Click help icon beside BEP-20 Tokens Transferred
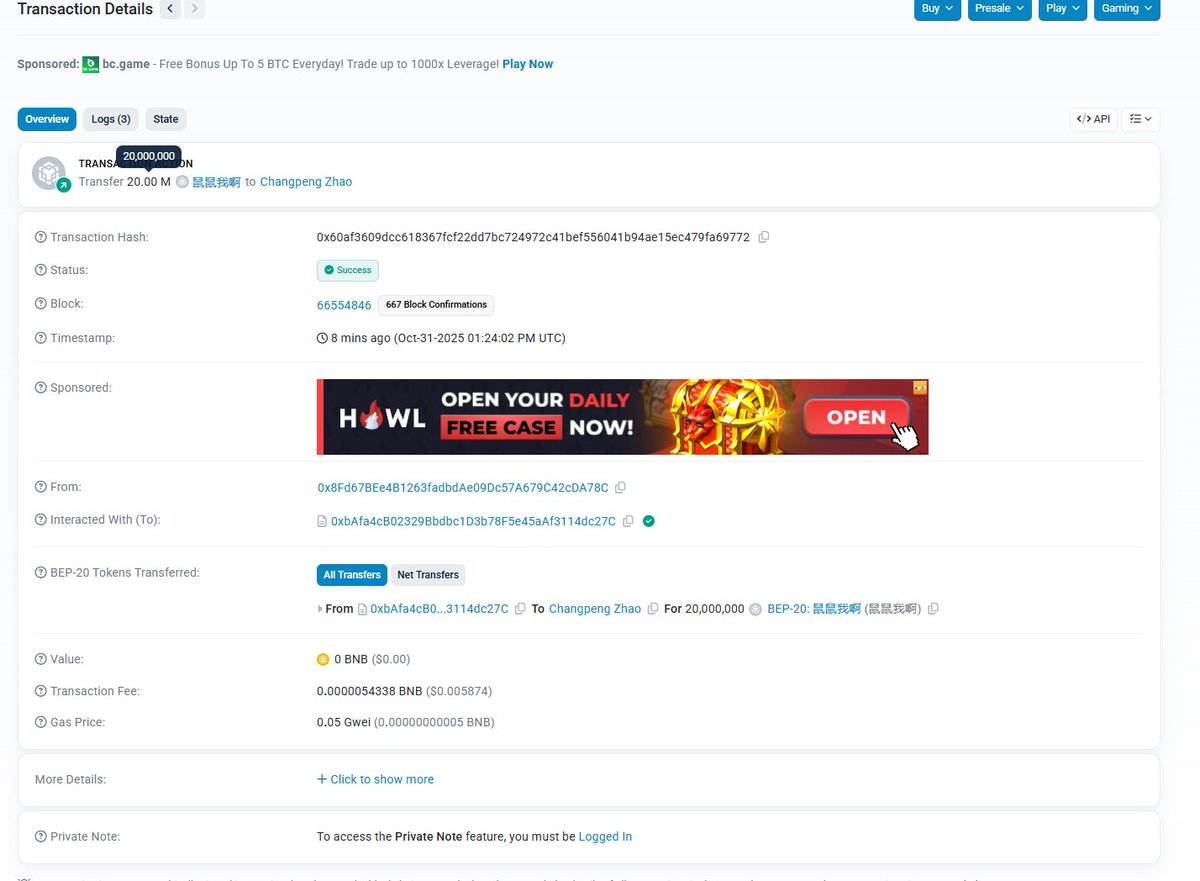 (x=41, y=573)
